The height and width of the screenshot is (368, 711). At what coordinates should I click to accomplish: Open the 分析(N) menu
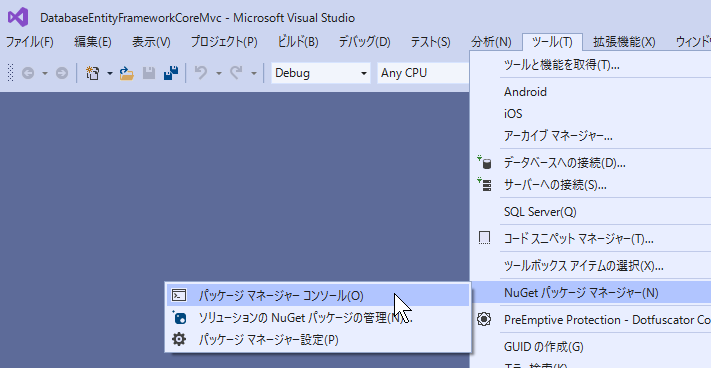point(491,42)
